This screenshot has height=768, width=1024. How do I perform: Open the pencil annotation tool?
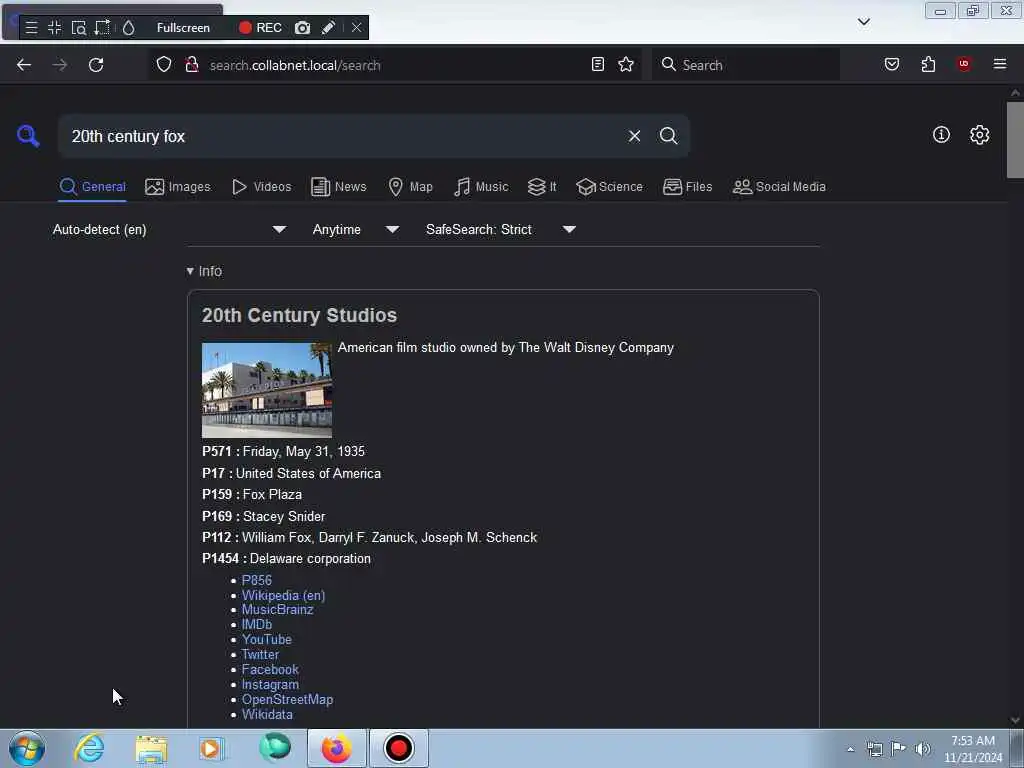(328, 27)
